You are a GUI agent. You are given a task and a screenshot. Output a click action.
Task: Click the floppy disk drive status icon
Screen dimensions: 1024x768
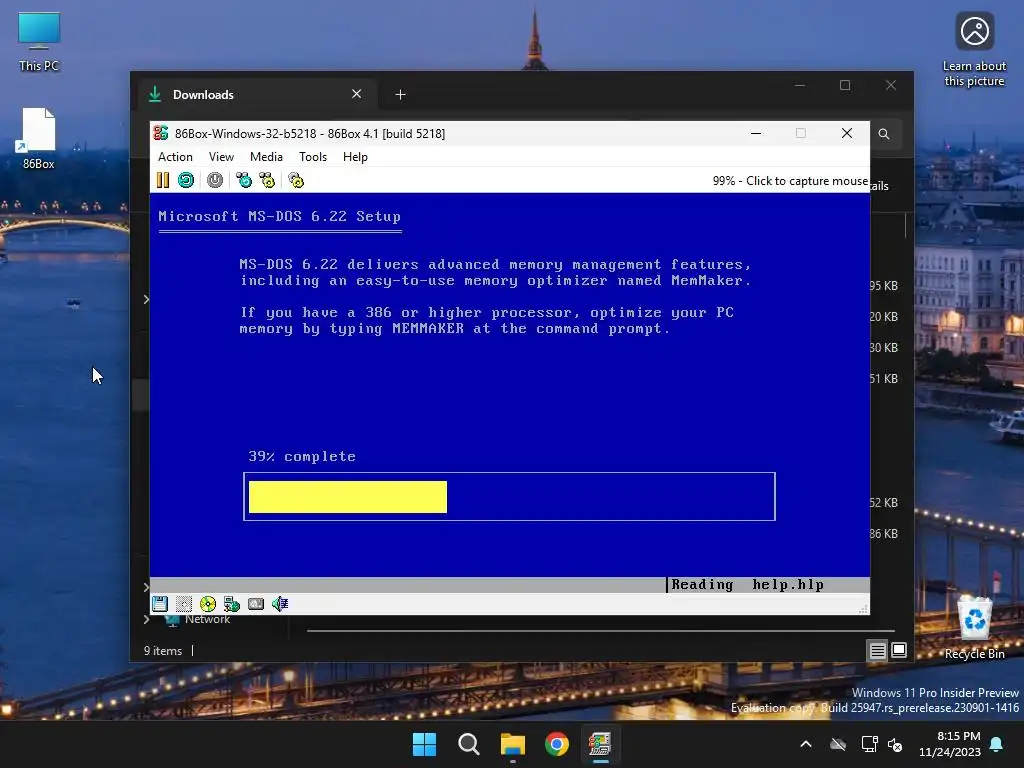click(160, 604)
